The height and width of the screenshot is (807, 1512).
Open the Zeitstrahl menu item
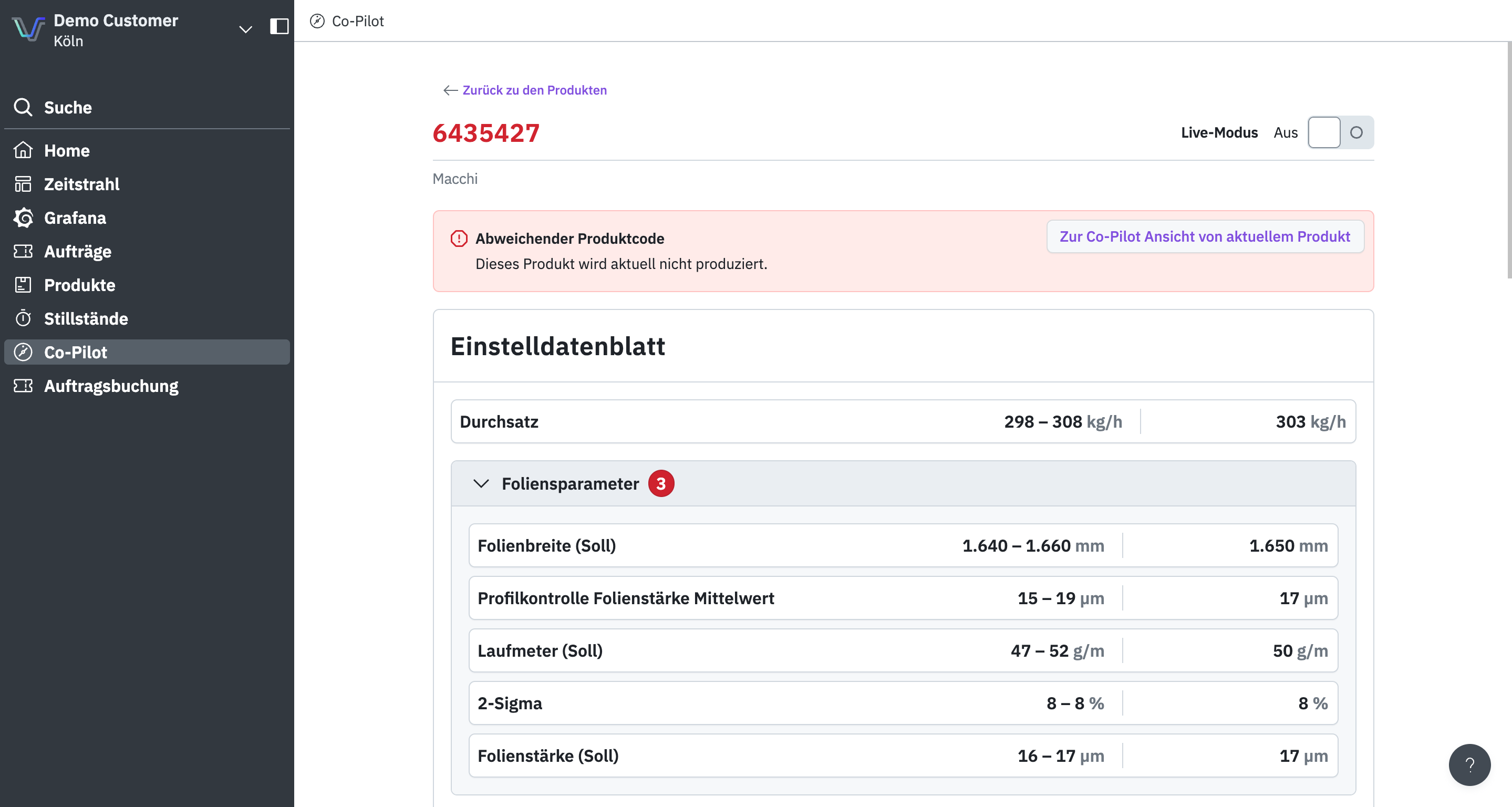click(x=147, y=184)
